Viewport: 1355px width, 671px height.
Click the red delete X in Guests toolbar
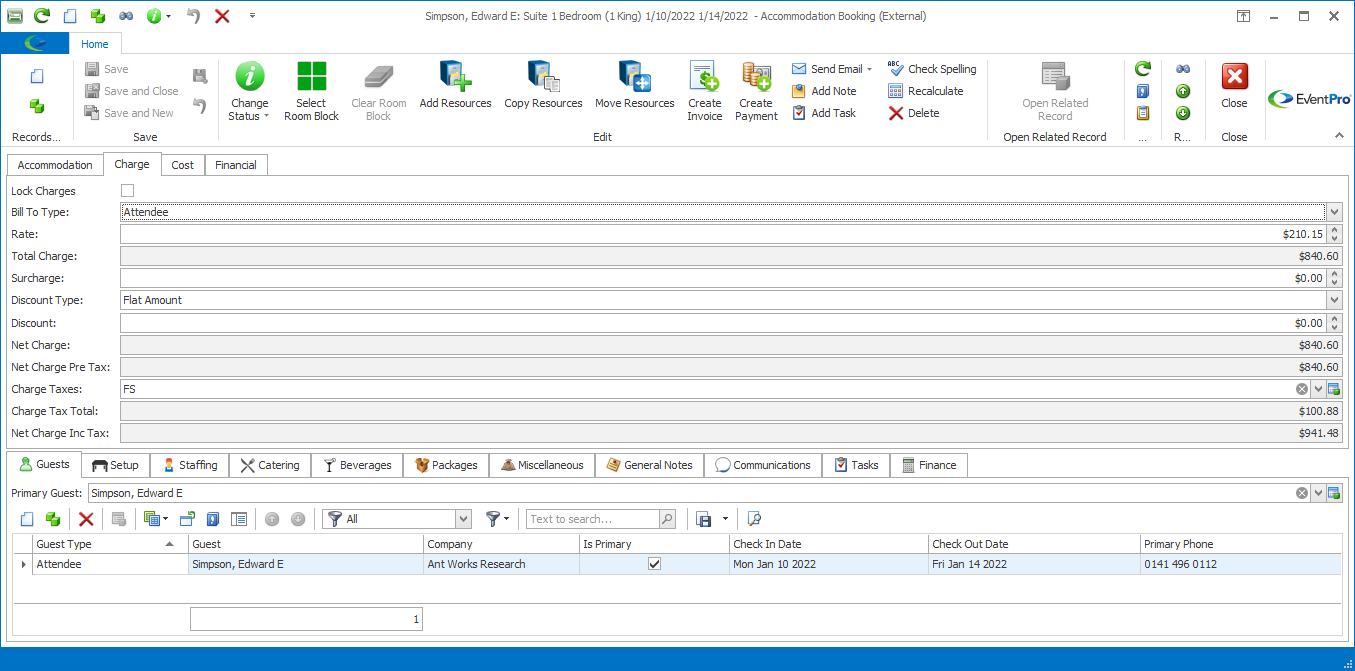[x=86, y=519]
